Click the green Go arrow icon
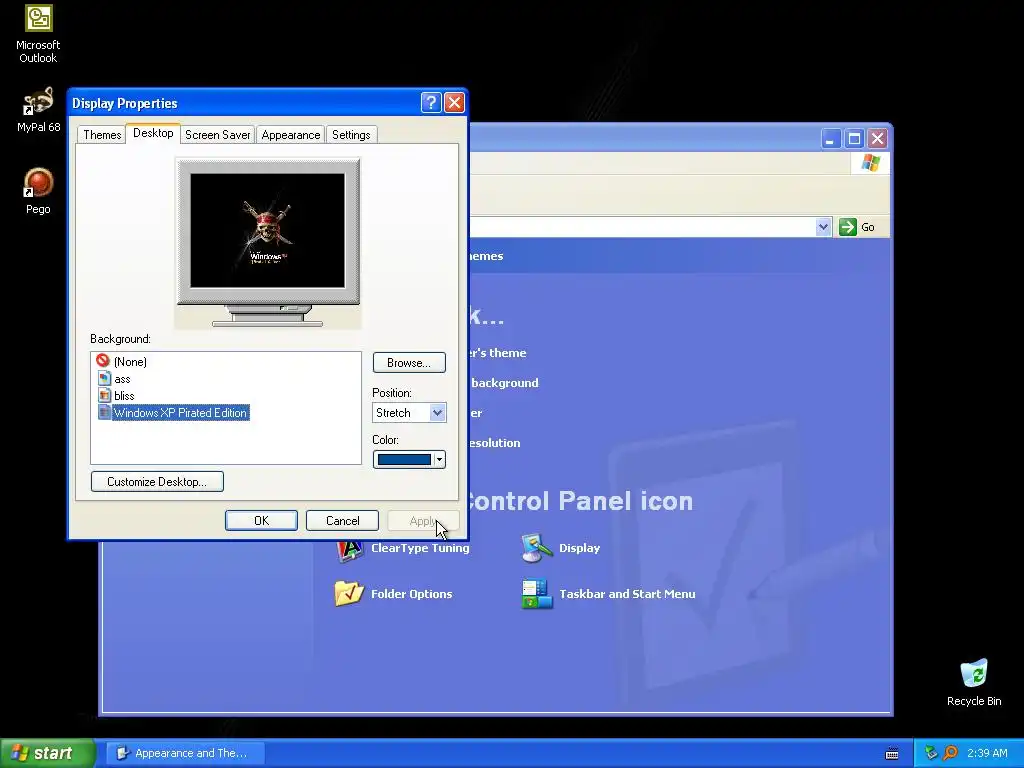This screenshot has width=1024, height=768. pos(848,227)
